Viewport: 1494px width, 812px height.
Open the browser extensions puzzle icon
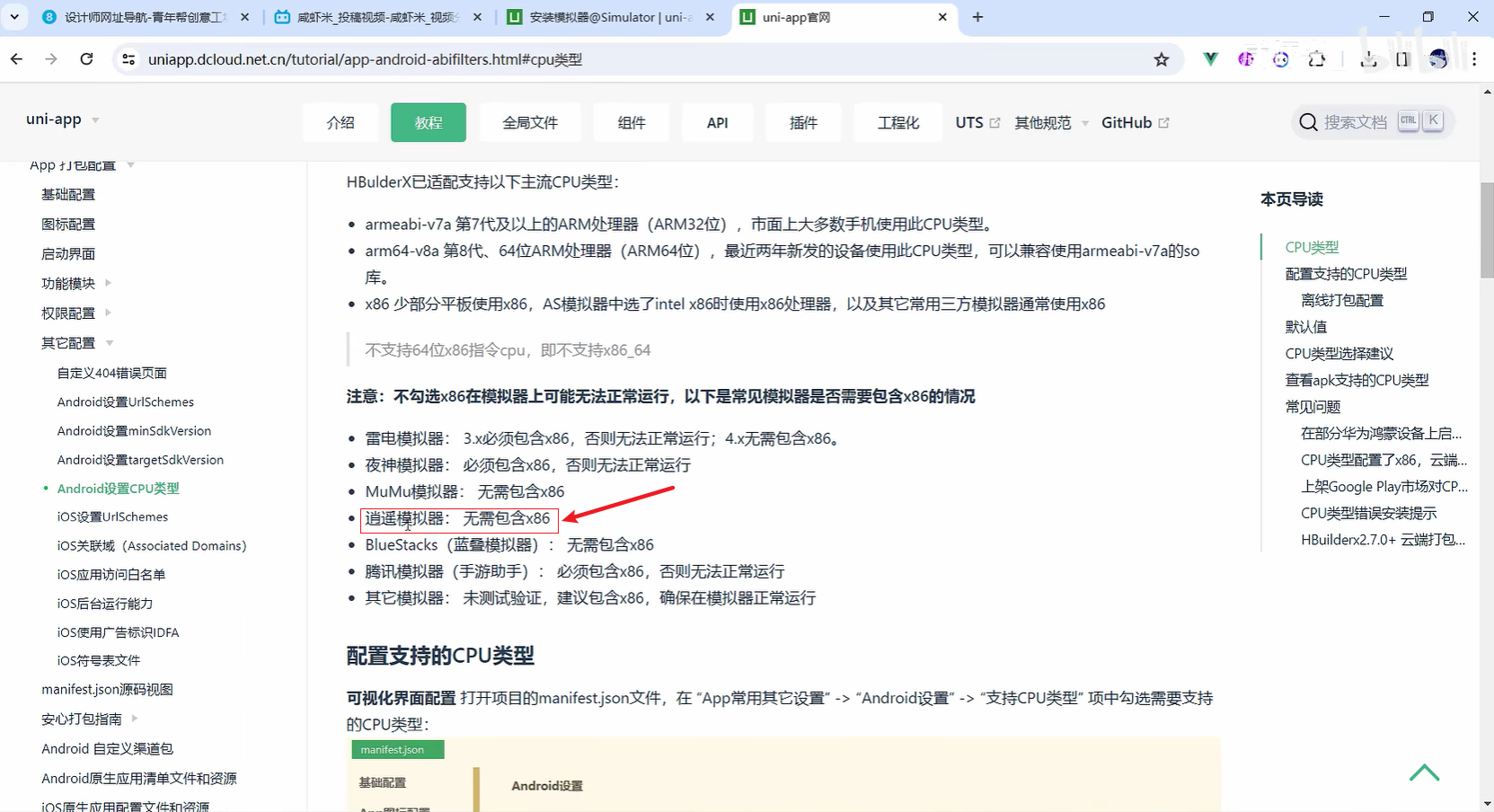[1316, 59]
